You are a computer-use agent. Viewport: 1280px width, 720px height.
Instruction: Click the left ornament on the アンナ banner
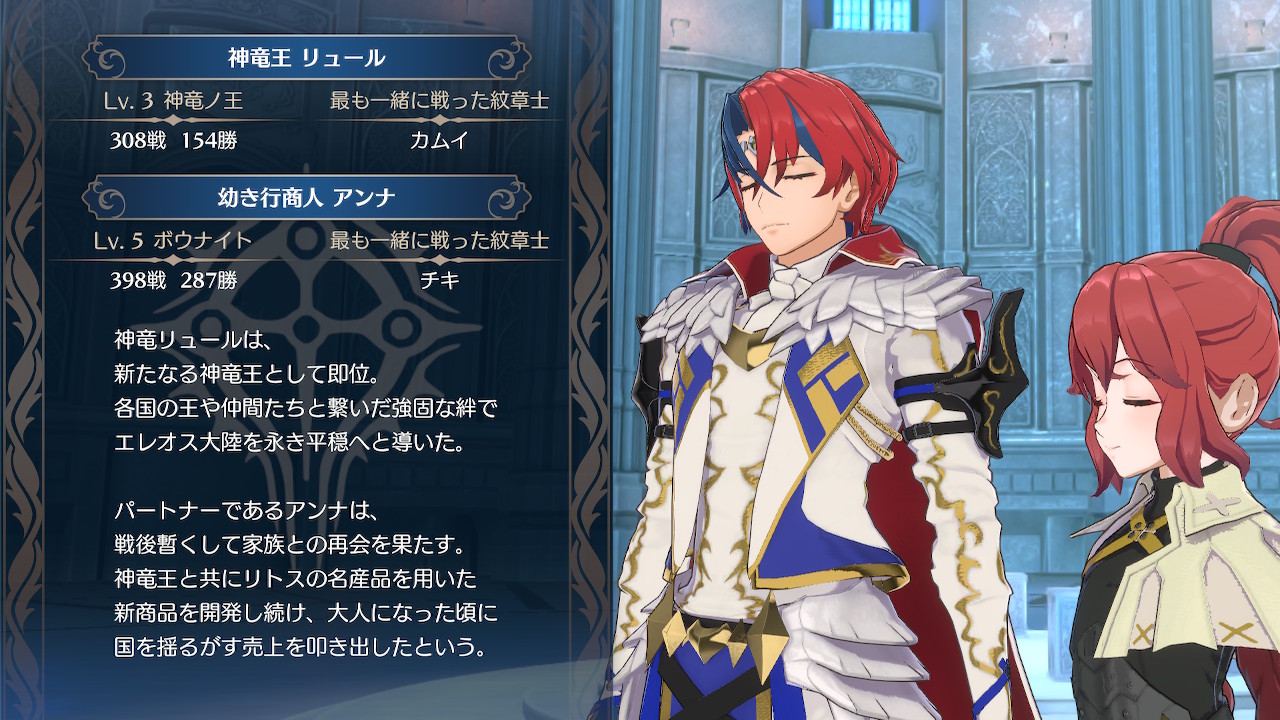point(105,198)
